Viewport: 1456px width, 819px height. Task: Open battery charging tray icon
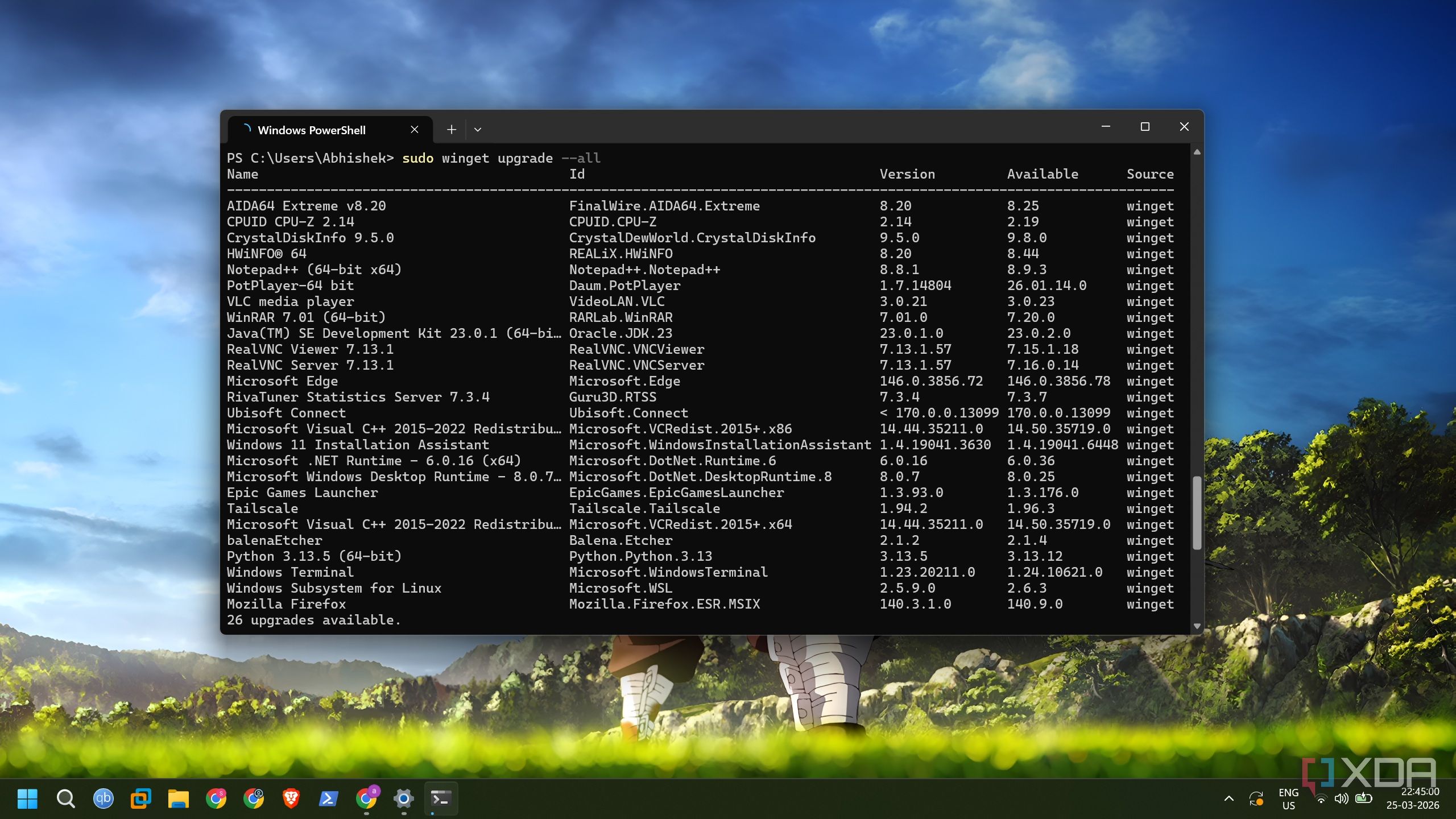pos(1364,799)
